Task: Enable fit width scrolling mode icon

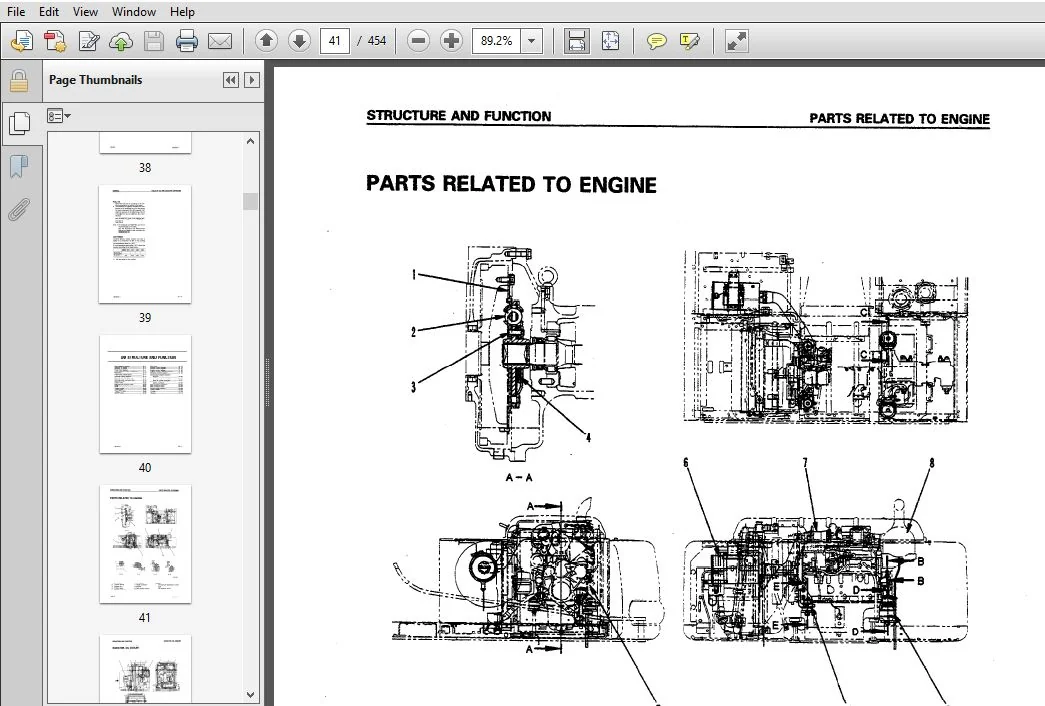Action: (576, 41)
